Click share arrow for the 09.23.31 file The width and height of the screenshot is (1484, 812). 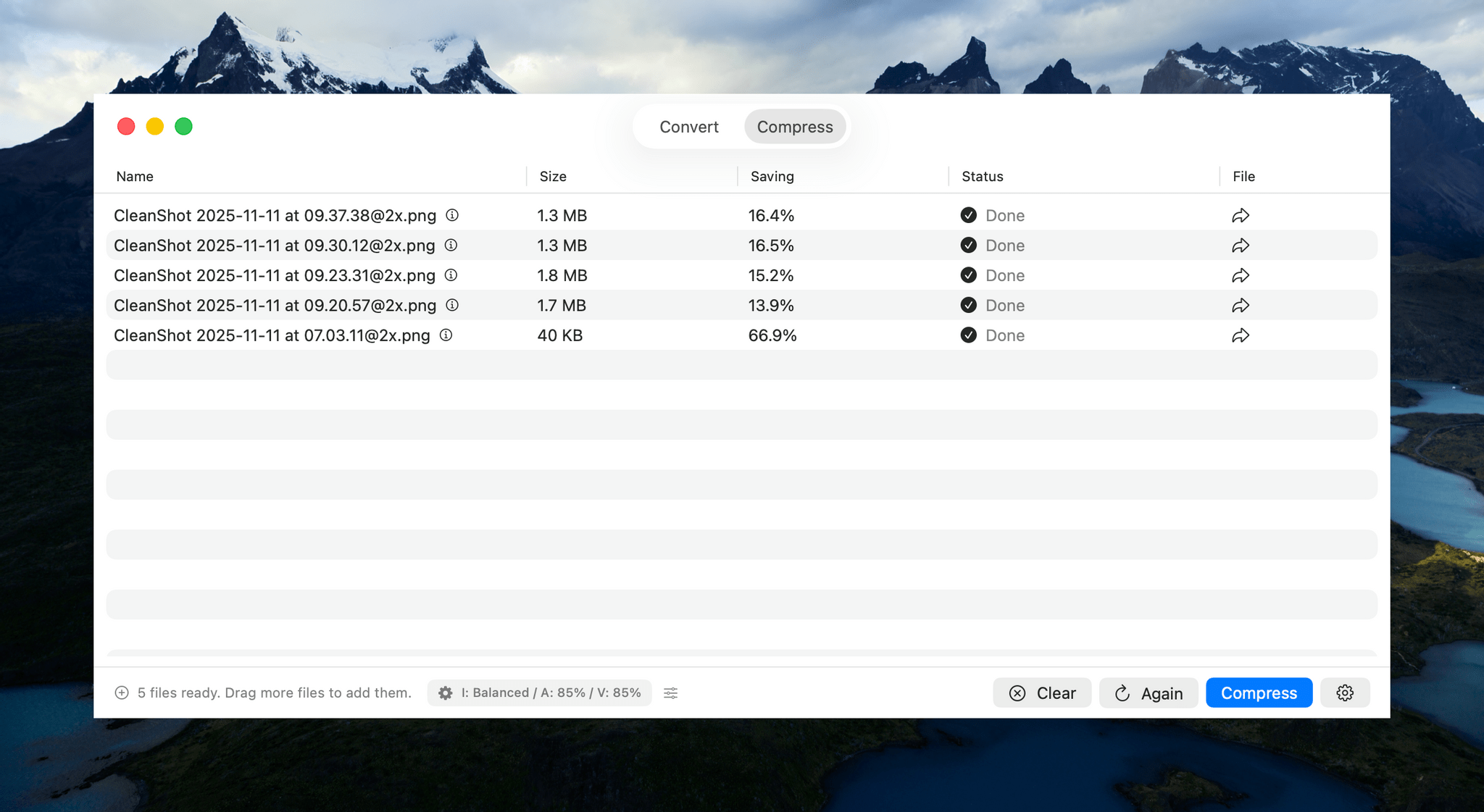pyautogui.click(x=1241, y=275)
